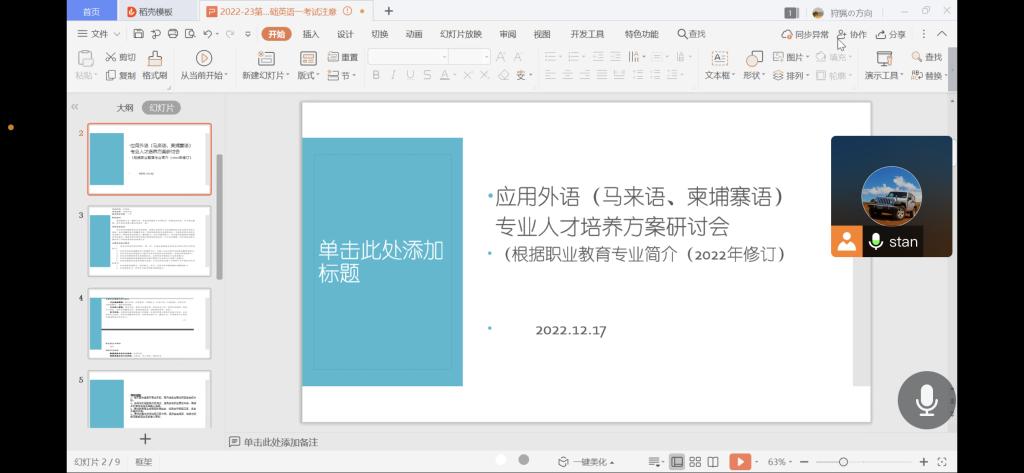
Task: Open the Insert (插入) ribbon tab
Action: pos(311,34)
